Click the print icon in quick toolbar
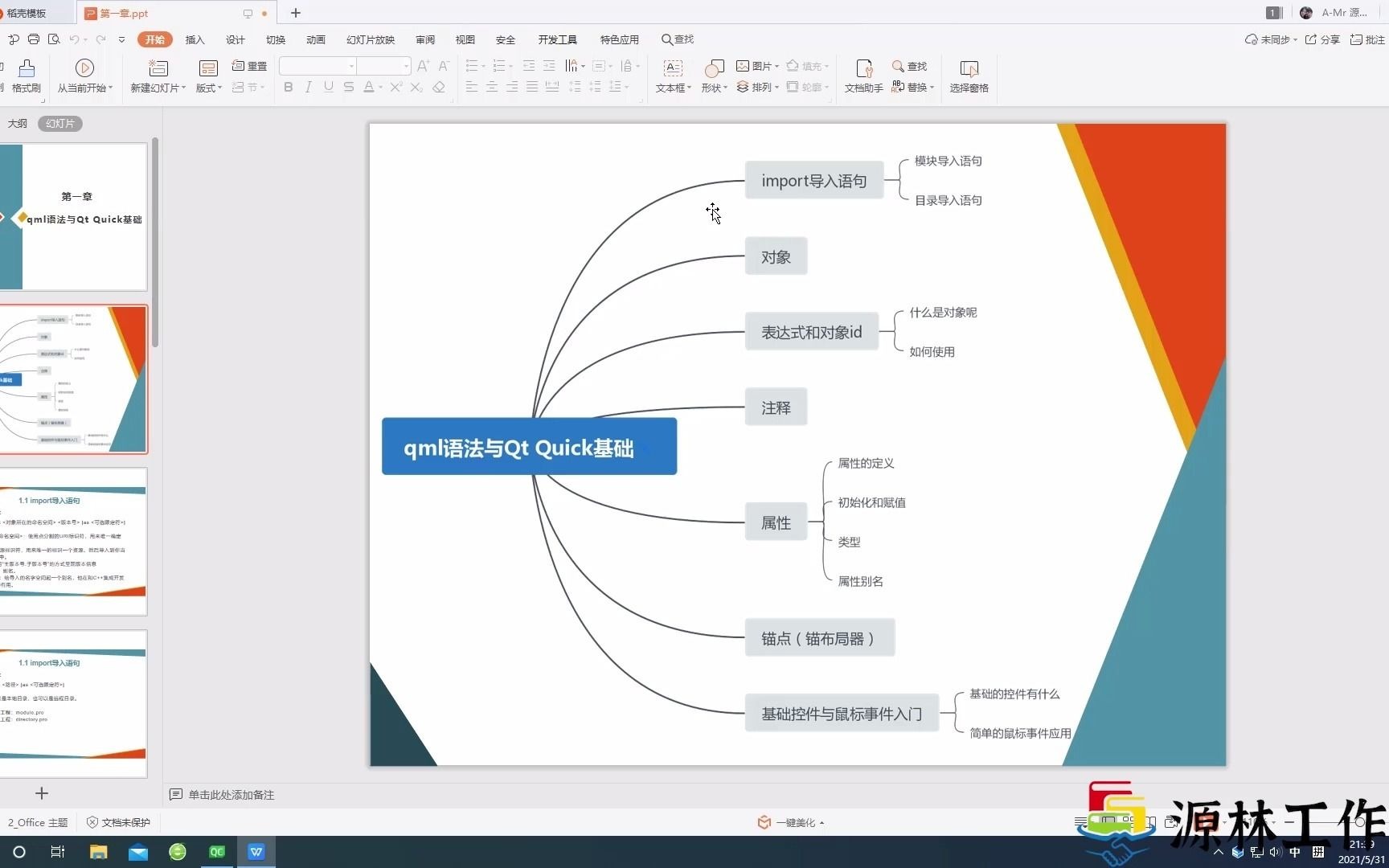Screen dimensions: 1389x868 point(33,39)
